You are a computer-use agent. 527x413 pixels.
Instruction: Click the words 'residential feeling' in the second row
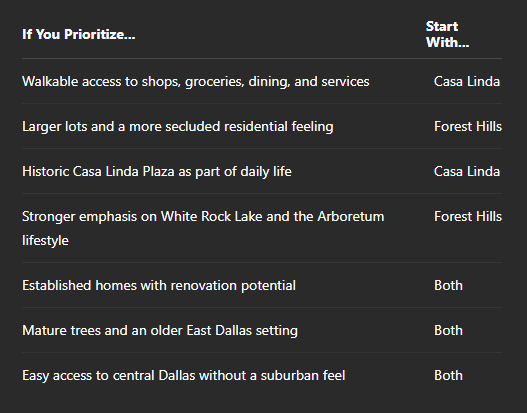279,127
